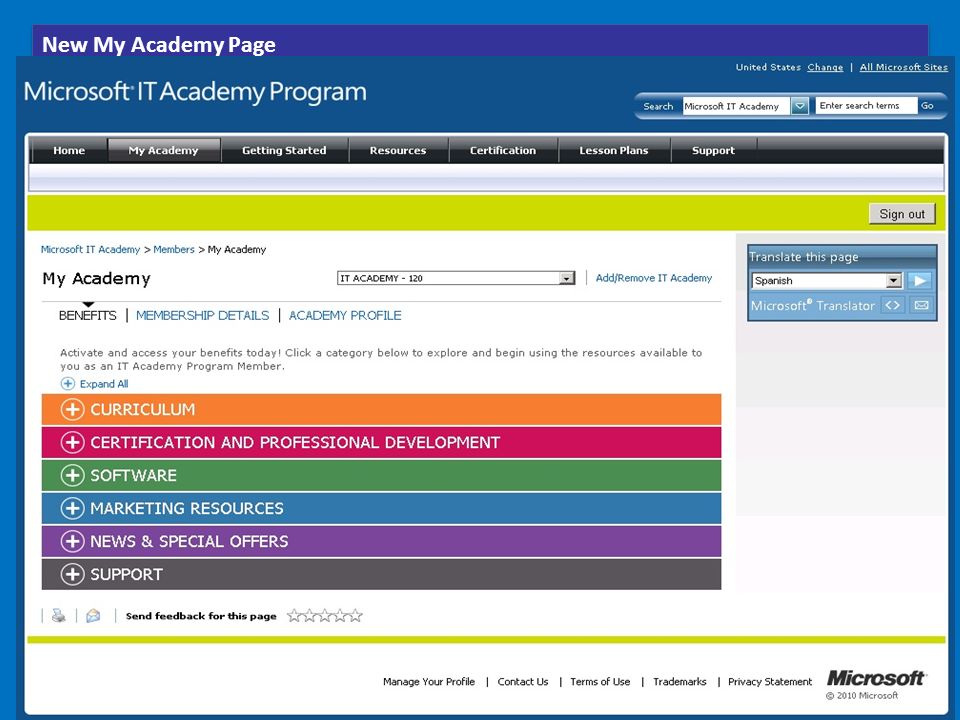Open the All Microsoft Sites link
Screen dimensions: 960x720
coord(903,67)
